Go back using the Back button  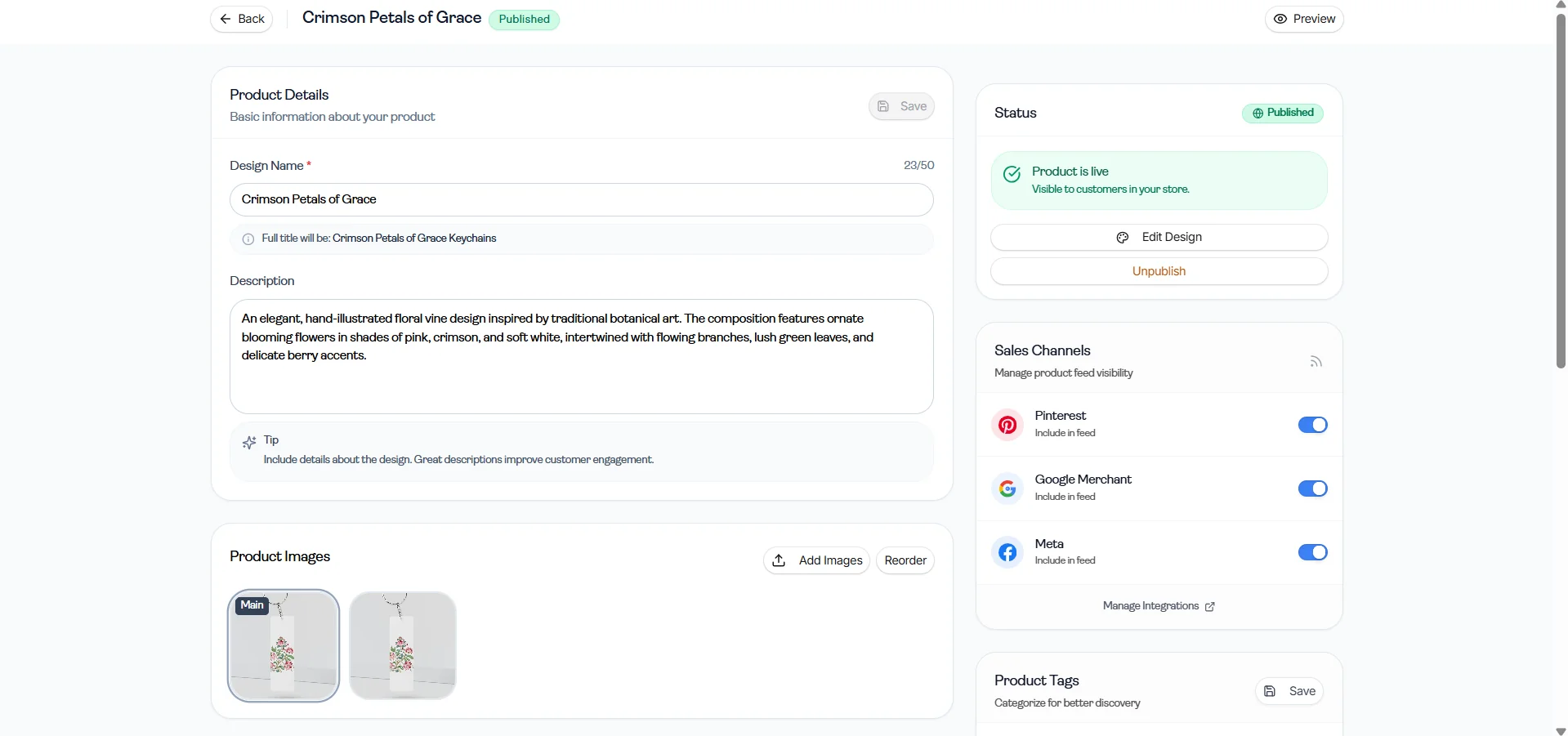tap(242, 19)
